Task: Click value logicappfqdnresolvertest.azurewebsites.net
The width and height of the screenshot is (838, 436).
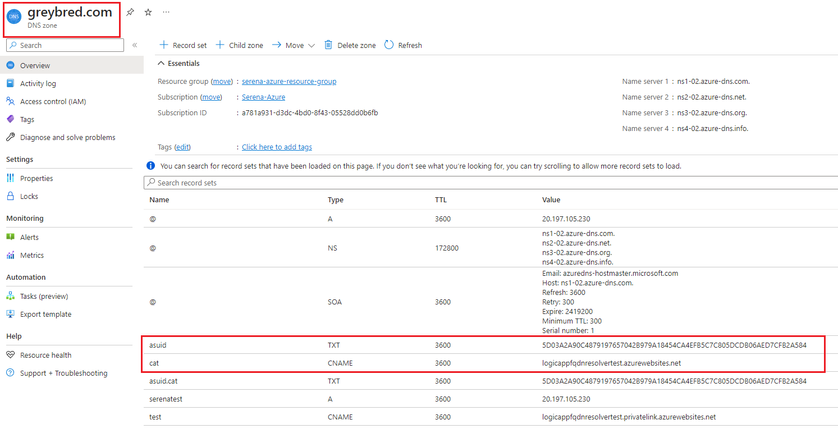Action: click(611, 363)
